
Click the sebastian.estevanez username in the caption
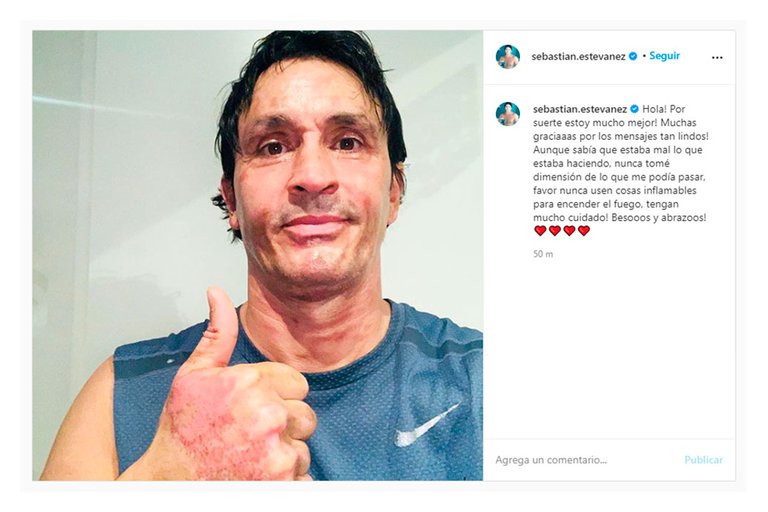coord(580,109)
